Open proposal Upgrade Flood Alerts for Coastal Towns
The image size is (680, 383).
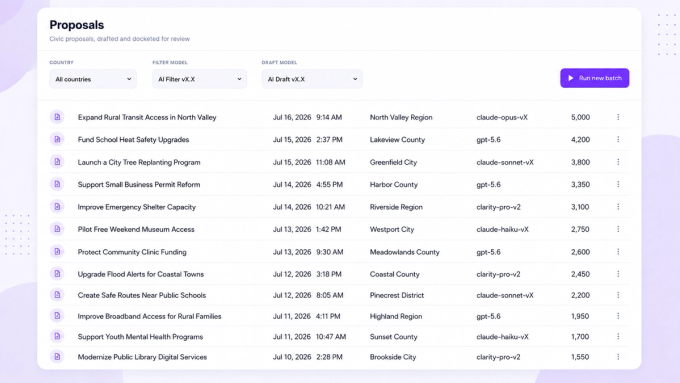pyautogui.click(x=141, y=274)
